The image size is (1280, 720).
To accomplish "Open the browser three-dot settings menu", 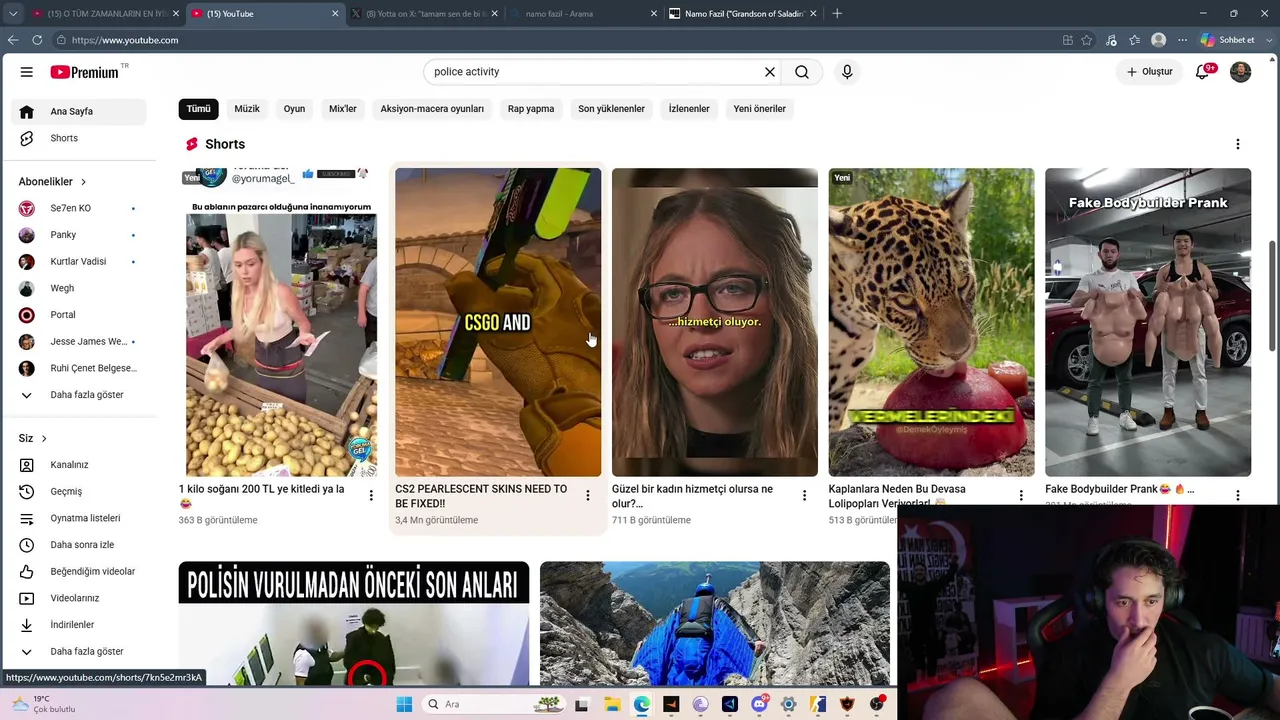I will (x=1182, y=40).
